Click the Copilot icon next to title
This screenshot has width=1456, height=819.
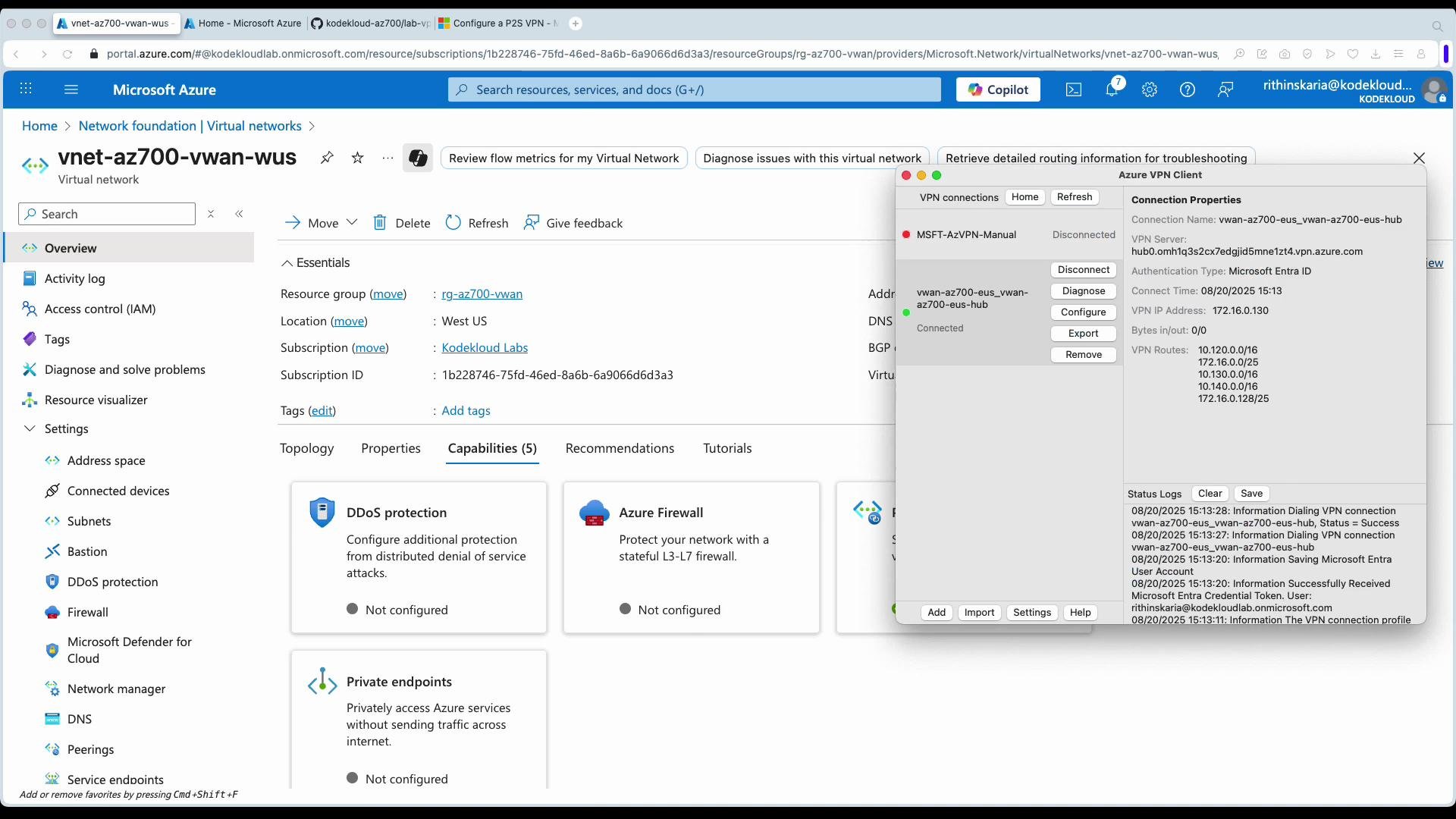pyautogui.click(x=418, y=158)
